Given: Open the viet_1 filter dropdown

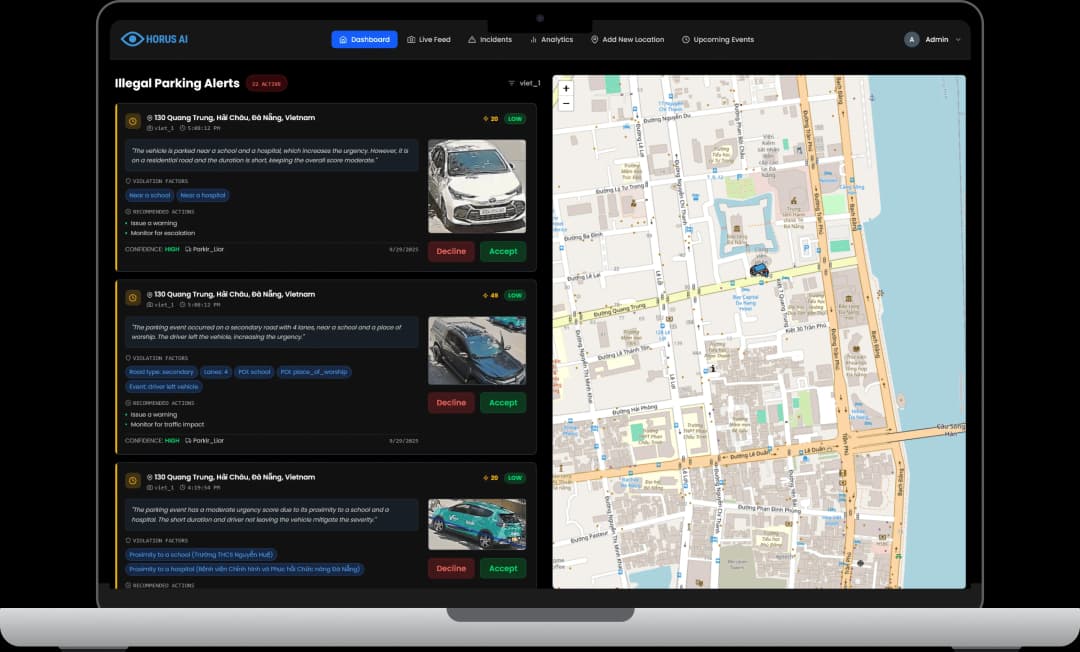Looking at the screenshot, I should tap(524, 83).
